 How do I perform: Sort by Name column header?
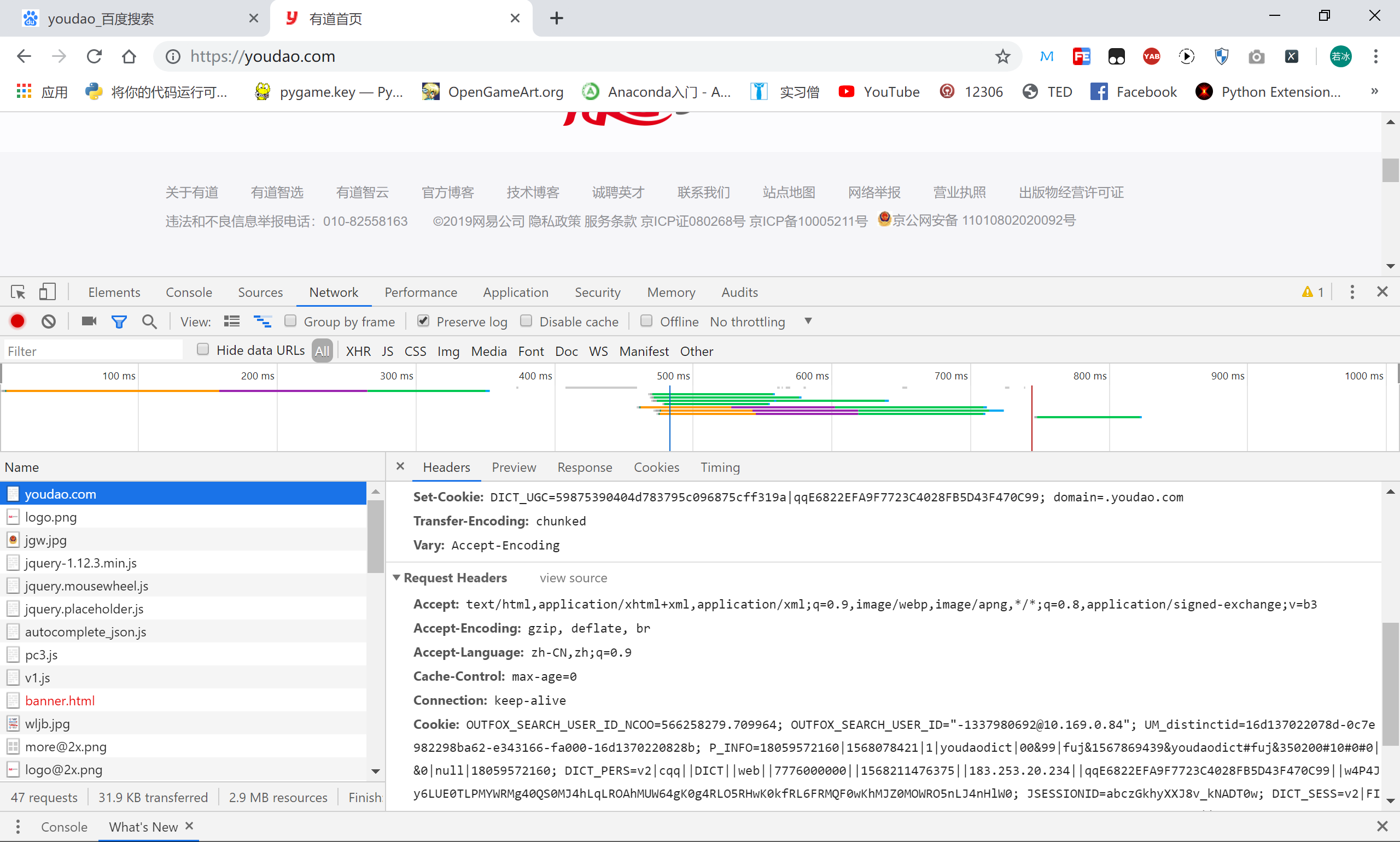pos(192,467)
